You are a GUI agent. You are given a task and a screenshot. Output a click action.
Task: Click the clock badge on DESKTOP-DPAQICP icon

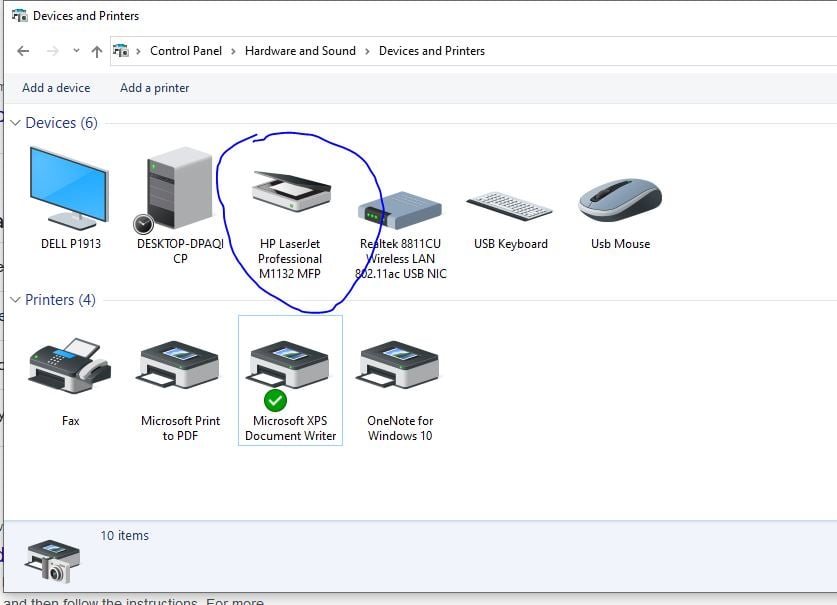coord(143,224)
